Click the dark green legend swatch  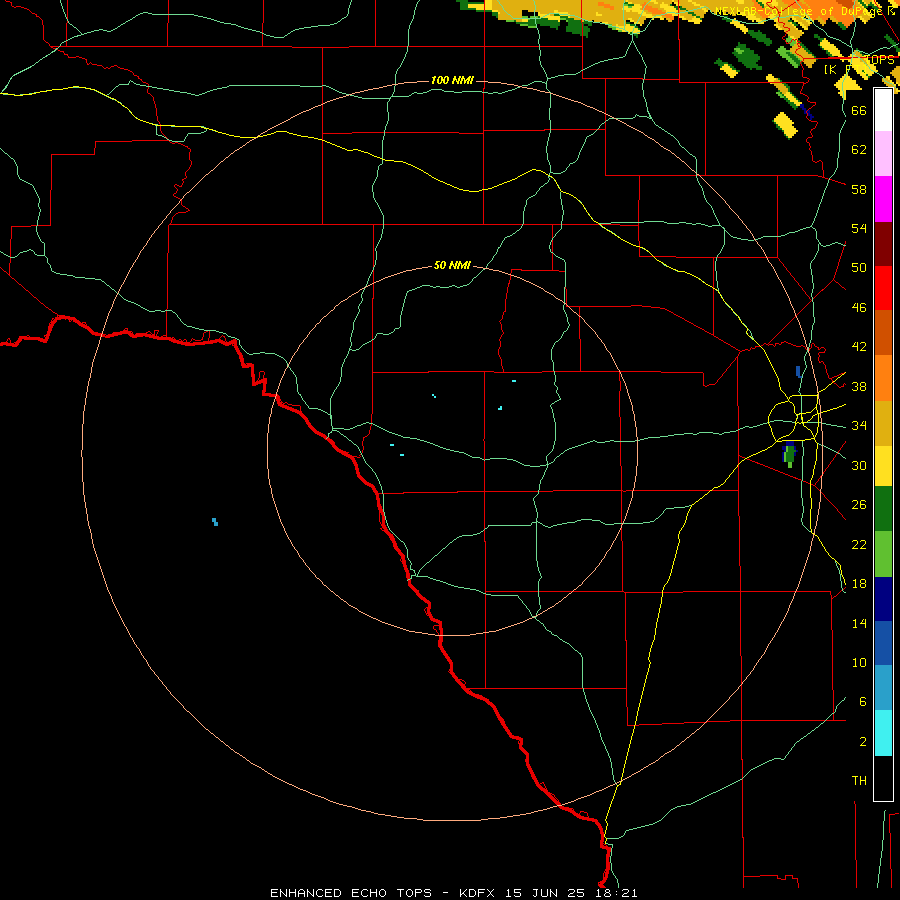point(883,509)
